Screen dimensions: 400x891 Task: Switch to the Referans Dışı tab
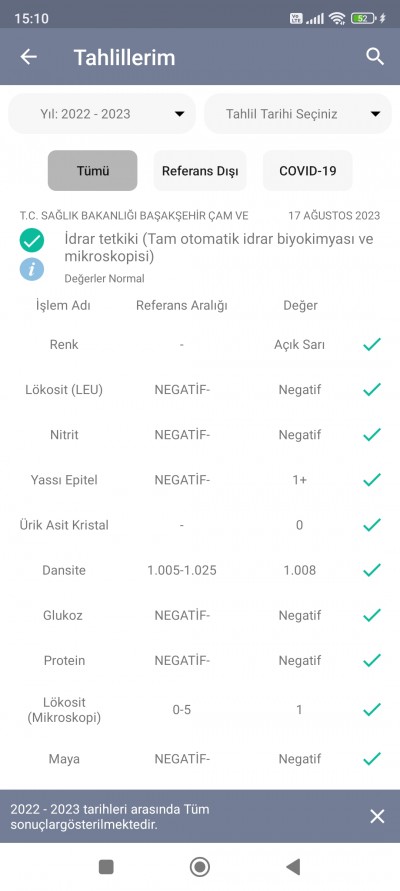pos(200,170)
